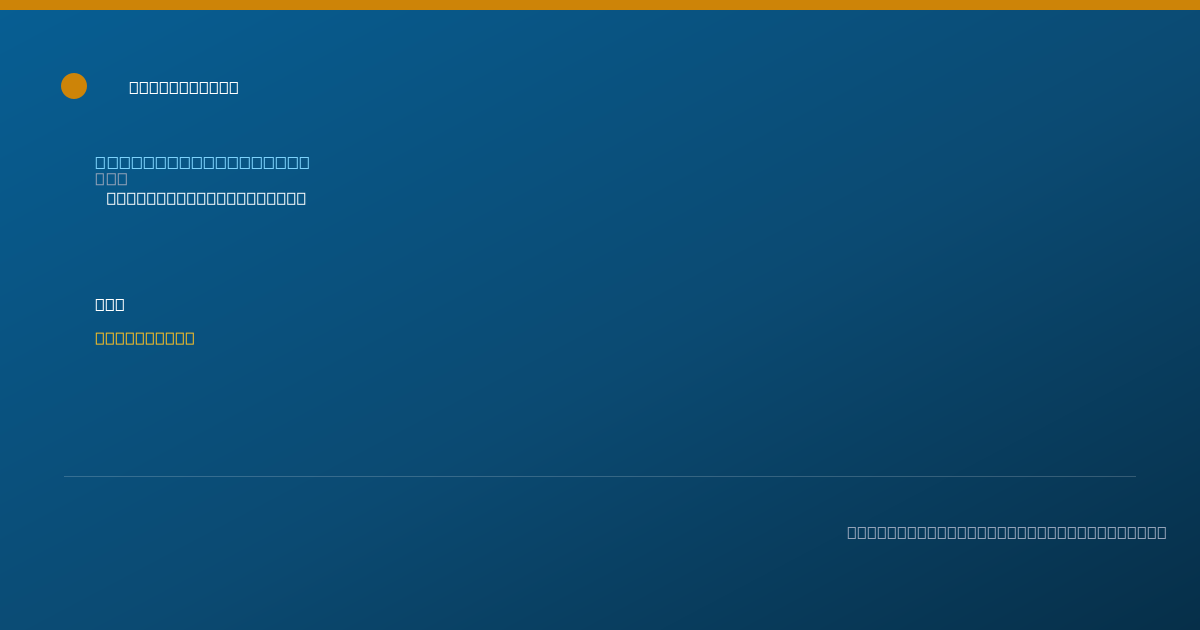Image resolution: width=1200 pixels, height=630 pixels.
Task: Open the light-blue headline text
Action: pos(202,162)
